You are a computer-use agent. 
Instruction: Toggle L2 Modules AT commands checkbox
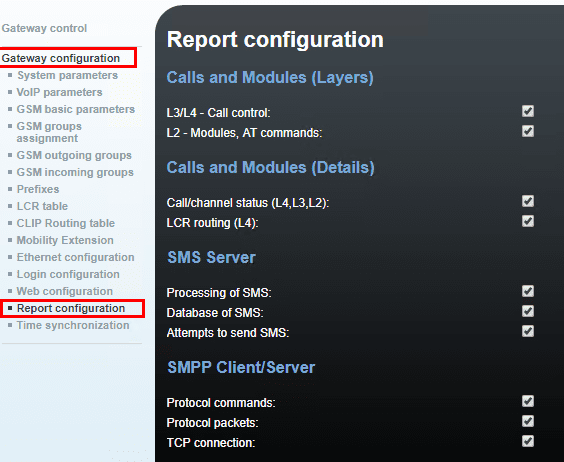(528, 131)
